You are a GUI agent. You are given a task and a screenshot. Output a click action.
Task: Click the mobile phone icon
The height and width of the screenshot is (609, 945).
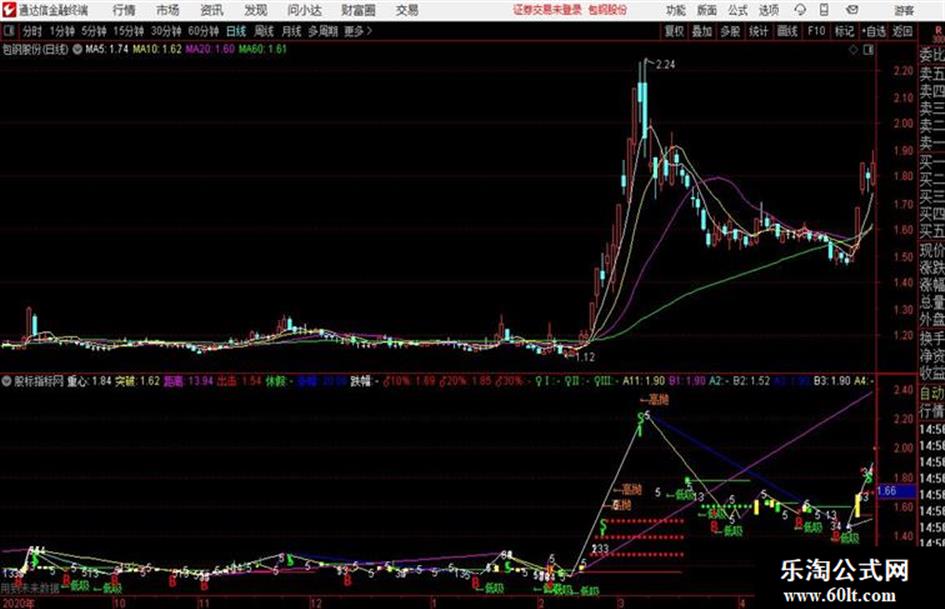click(x=824, y=10)
